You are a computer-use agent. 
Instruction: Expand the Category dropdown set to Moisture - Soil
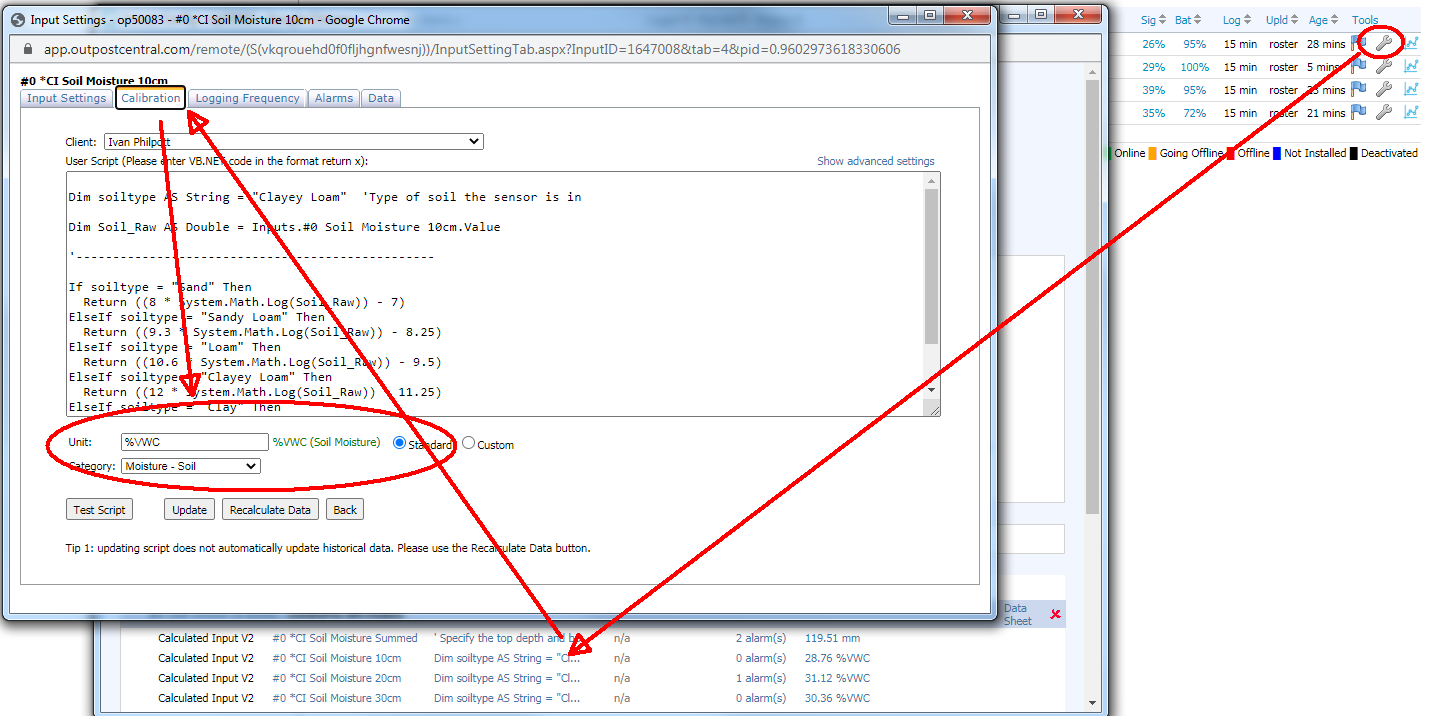point(190,466)
